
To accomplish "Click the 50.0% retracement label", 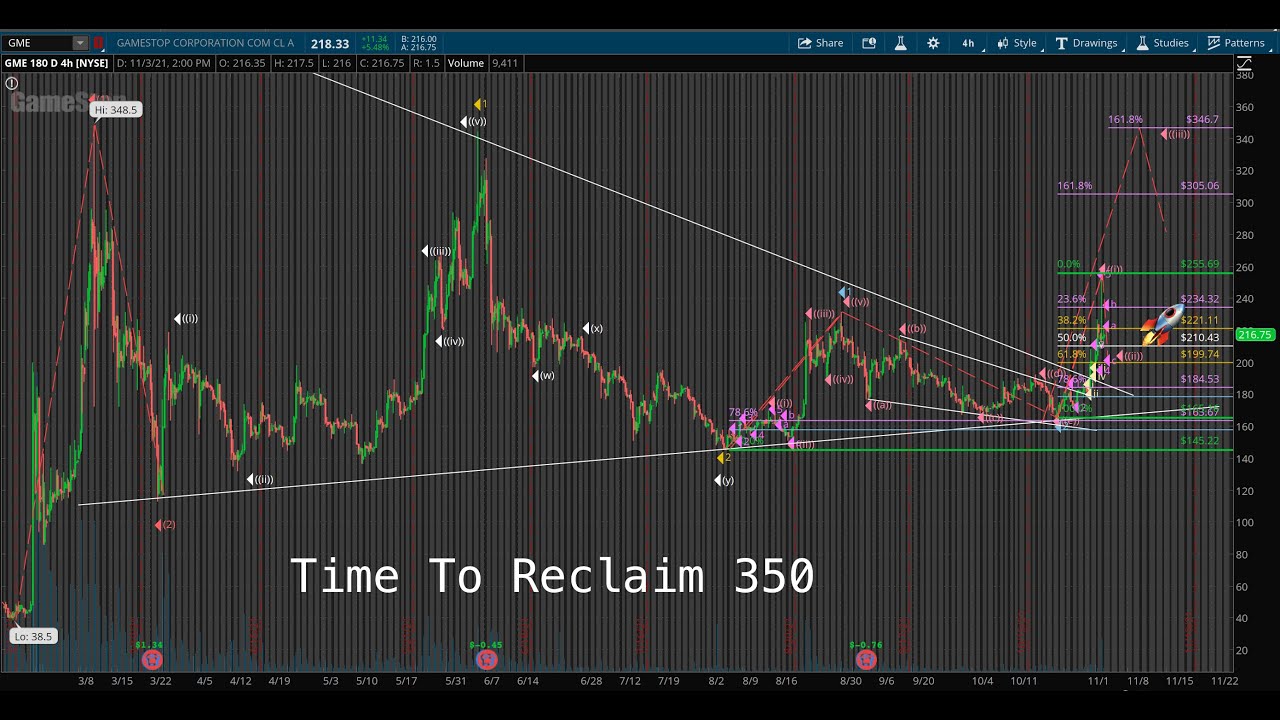I will point(1071,338).
